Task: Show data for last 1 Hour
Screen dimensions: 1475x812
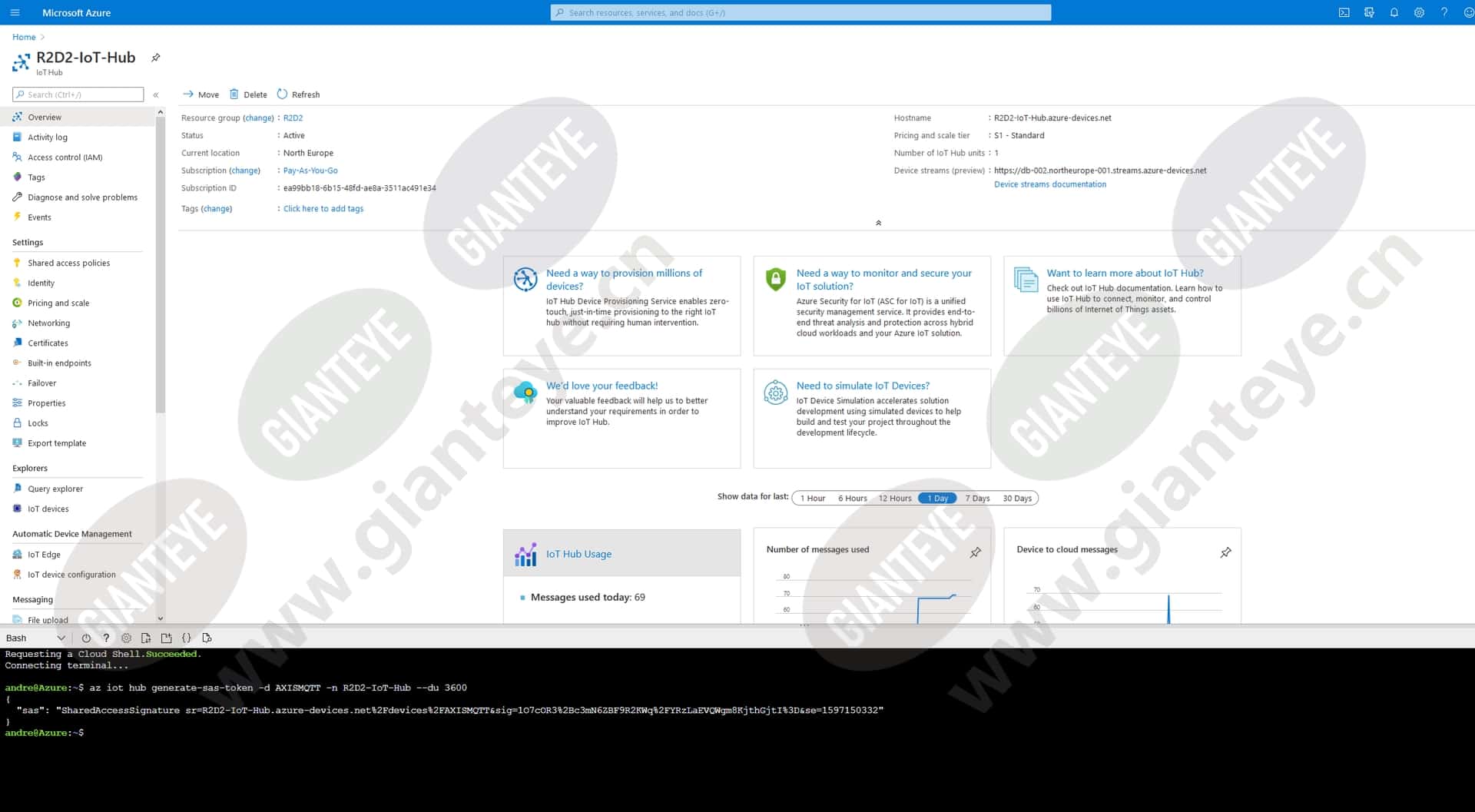Action: tap(813, 498)
